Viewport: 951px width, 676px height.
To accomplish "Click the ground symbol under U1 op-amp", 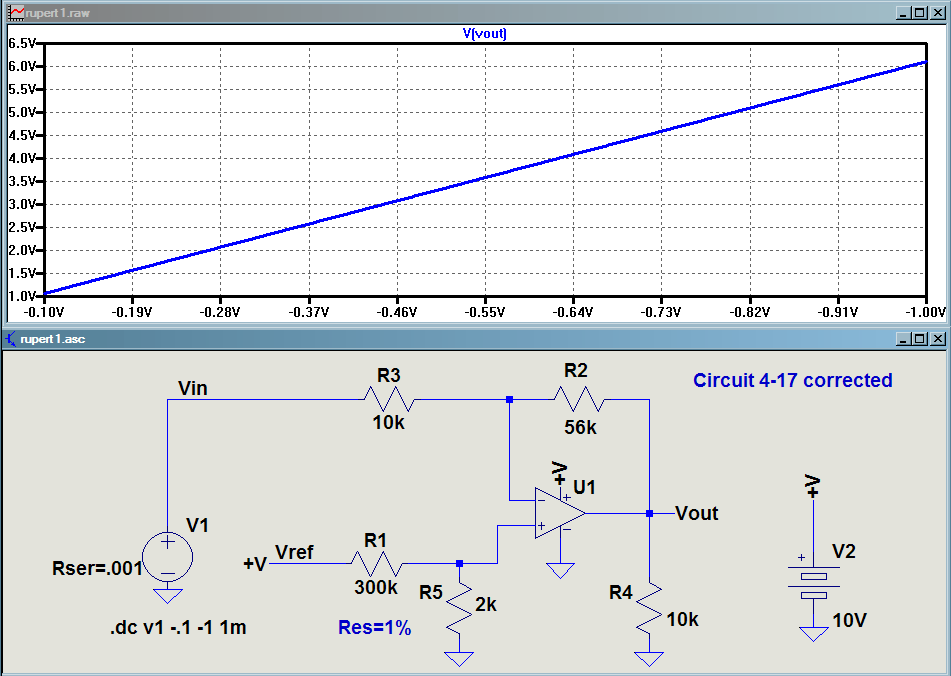I will [560, 571].
